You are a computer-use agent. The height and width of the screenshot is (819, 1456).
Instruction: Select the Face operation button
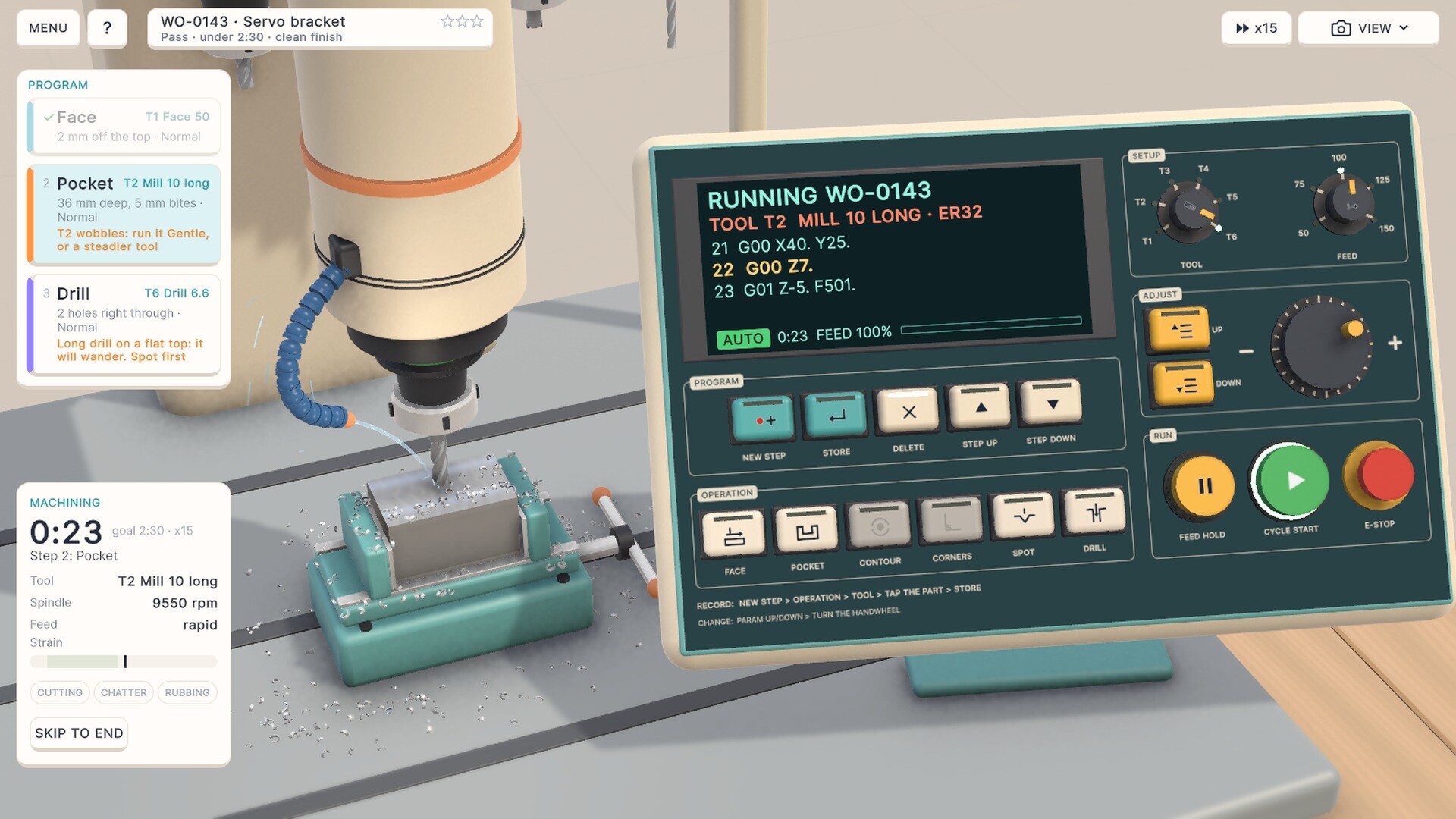[x=733, y=535]
